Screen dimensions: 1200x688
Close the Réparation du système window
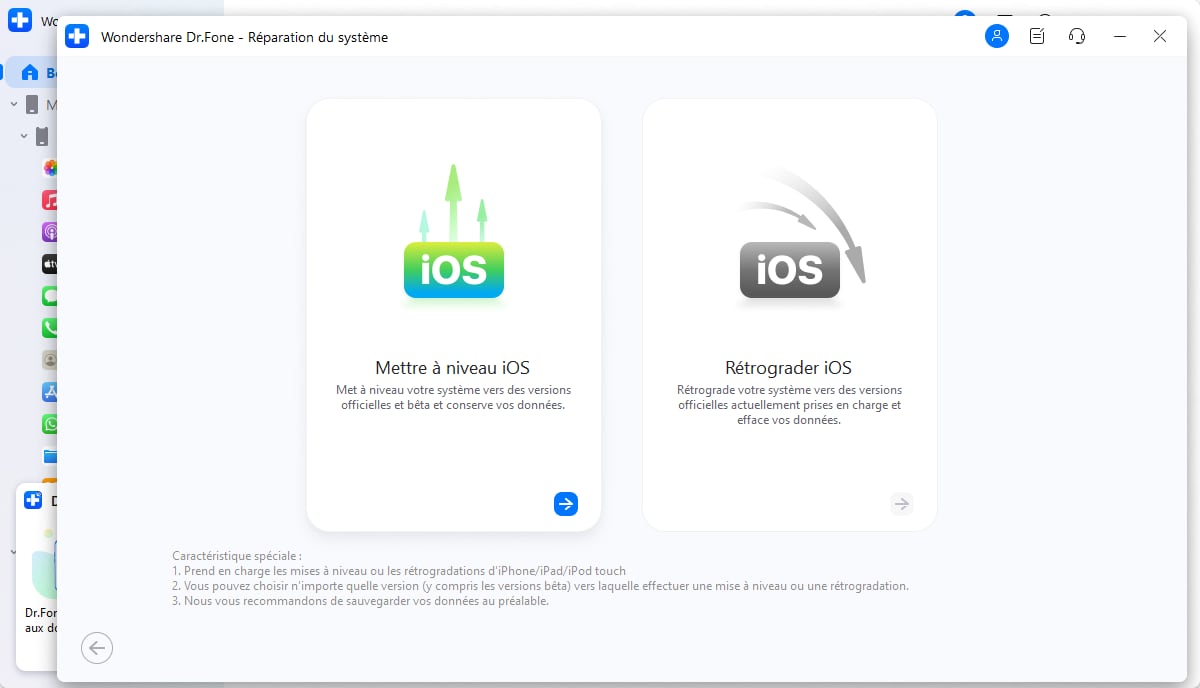tap(1160, 36)
